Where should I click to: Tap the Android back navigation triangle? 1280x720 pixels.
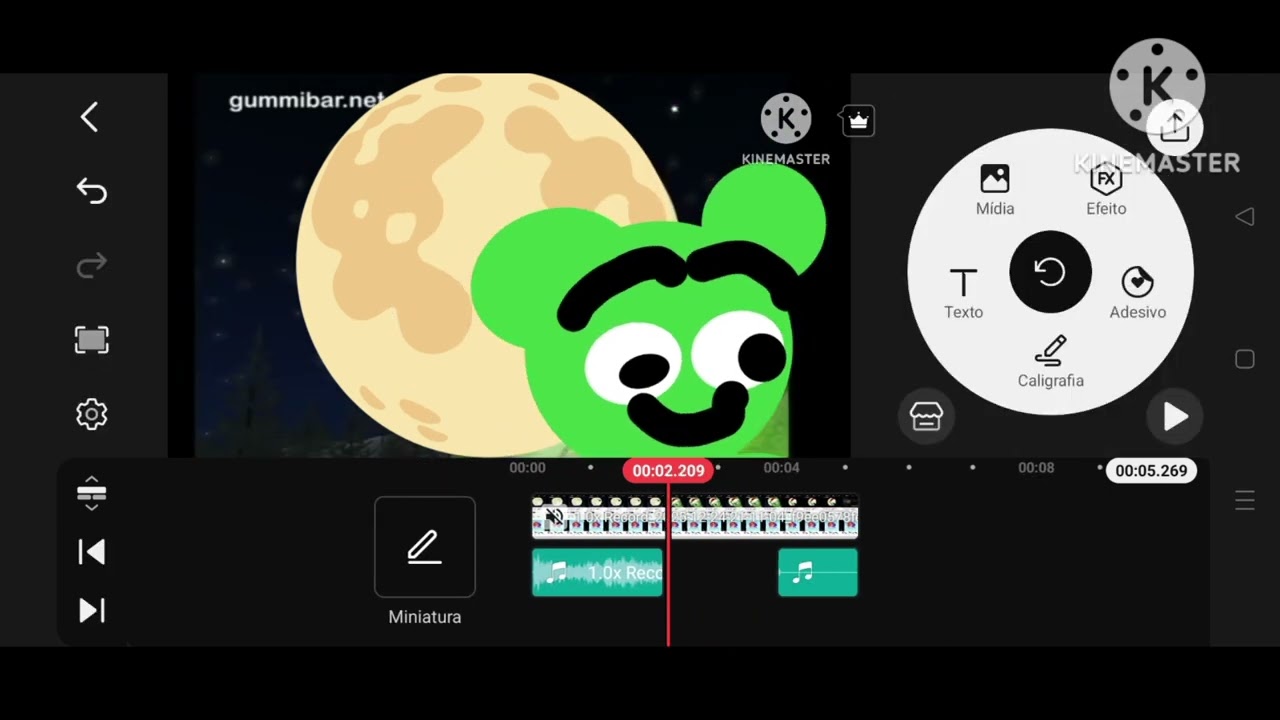pos(1245,216)
